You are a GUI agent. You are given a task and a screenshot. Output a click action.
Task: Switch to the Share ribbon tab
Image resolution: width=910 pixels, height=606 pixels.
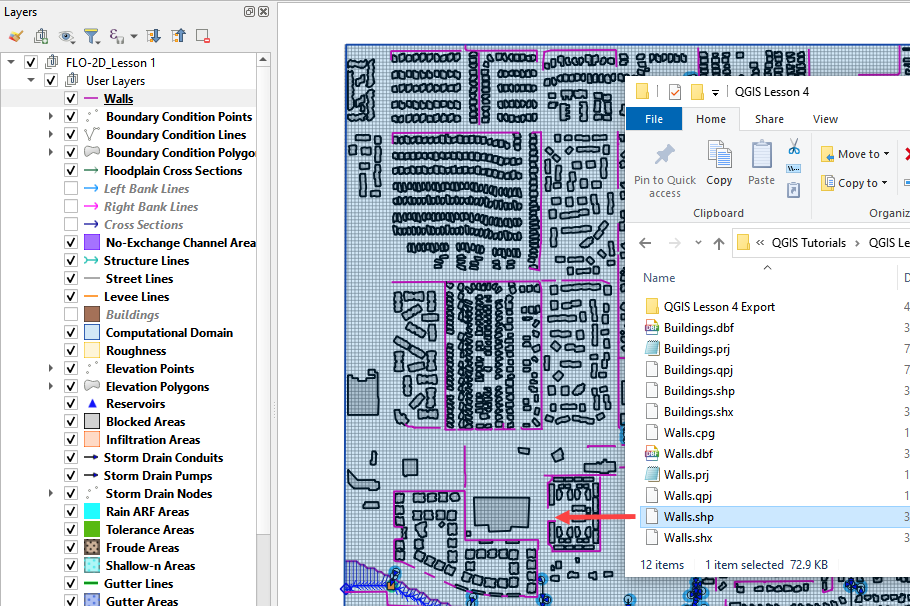coord(769,119)
